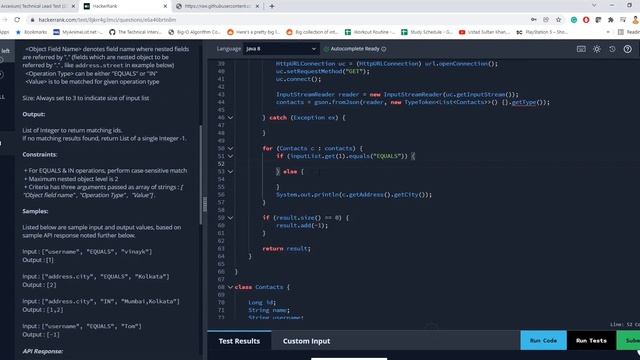Click the black Run Tests button

[x=591, y=340]
